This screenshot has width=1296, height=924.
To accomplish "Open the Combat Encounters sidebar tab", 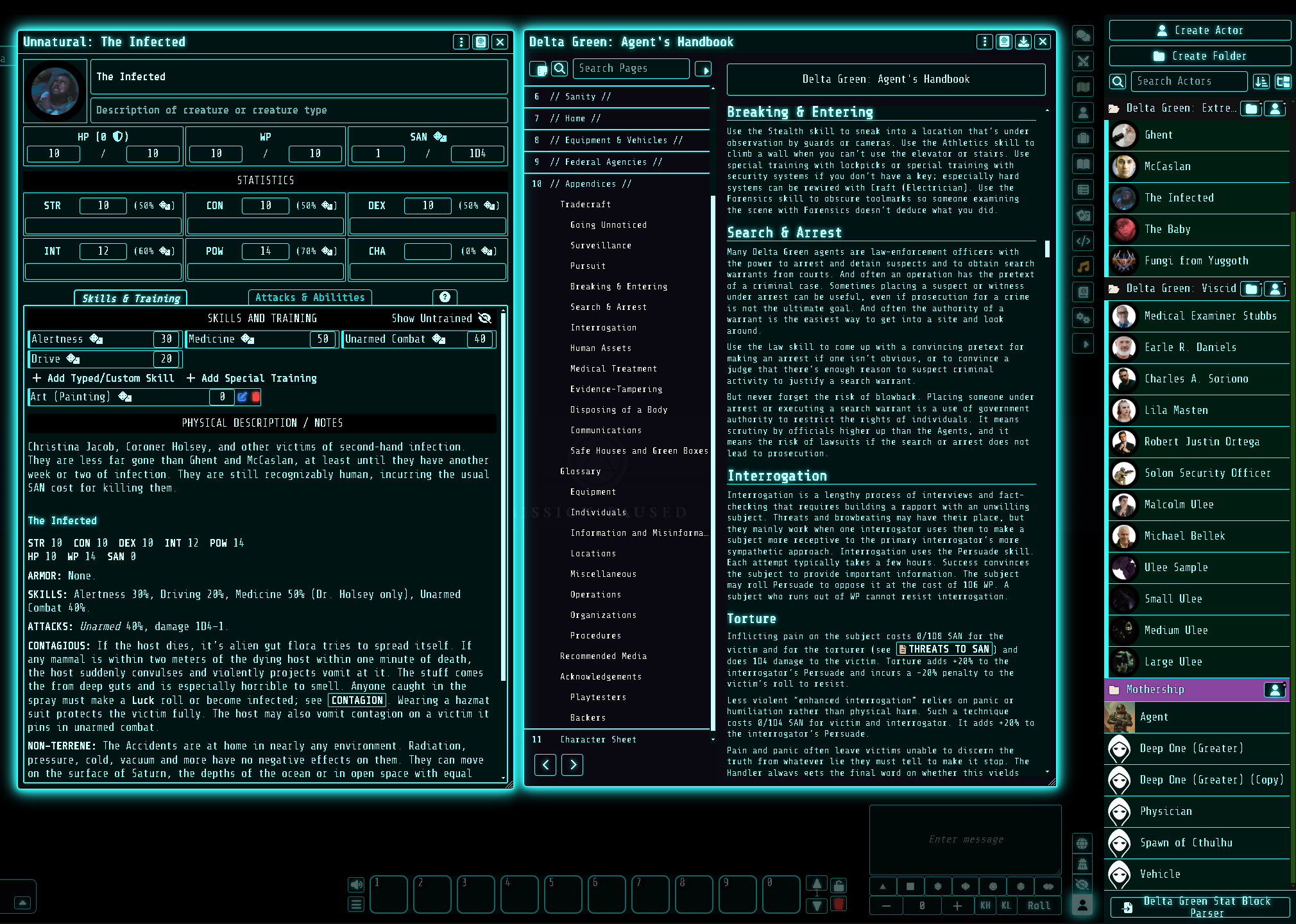I will [x=1083, y=61].
